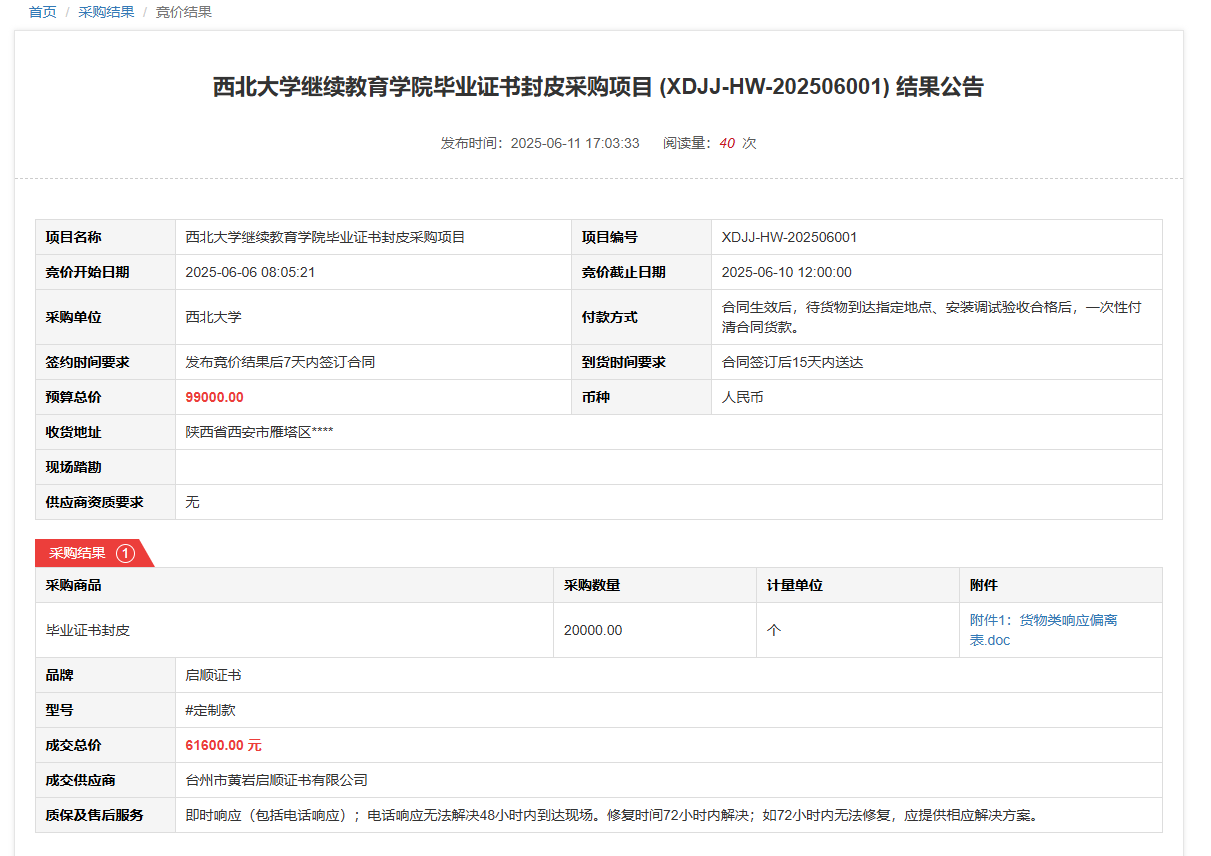This screenshot has height=856, width=1211.
Task: Open attachment 货物类响应偏离表.doc
Action: point(1043,630)
